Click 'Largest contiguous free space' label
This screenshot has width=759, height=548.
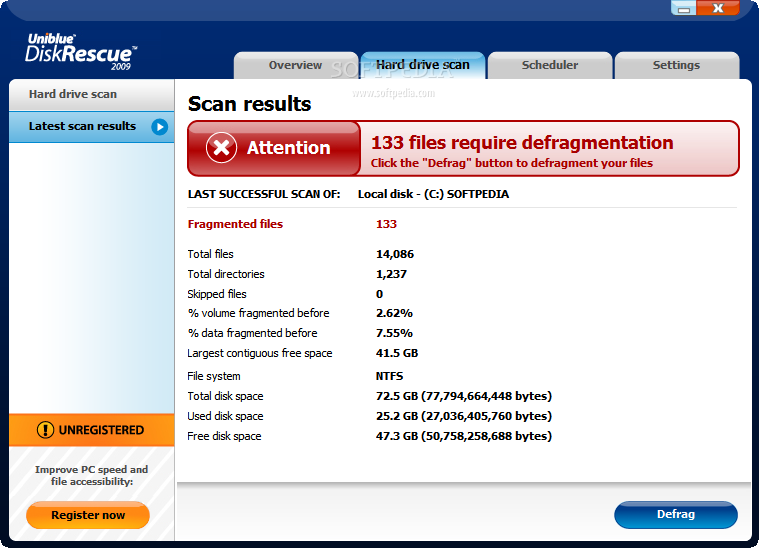[x=260, y=353]
